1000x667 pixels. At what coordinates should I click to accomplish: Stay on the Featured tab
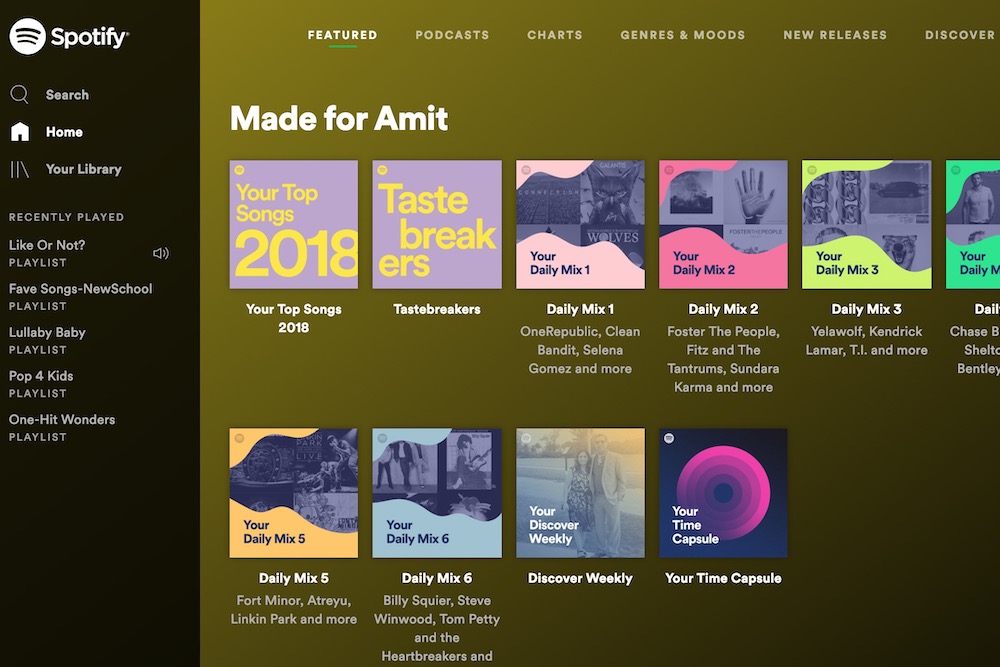coord(343,35)
